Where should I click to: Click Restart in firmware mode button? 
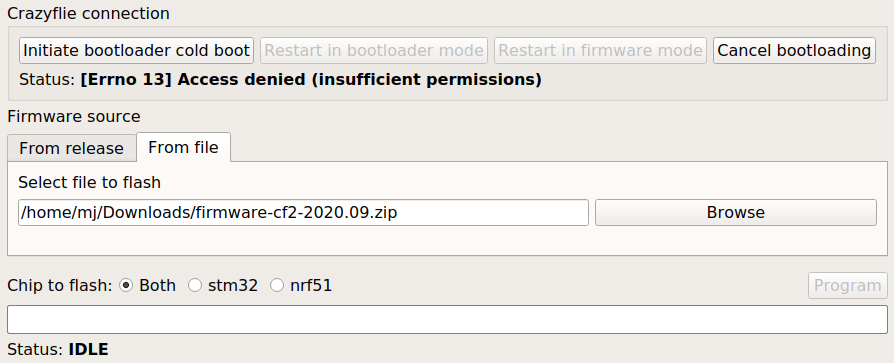600,51
